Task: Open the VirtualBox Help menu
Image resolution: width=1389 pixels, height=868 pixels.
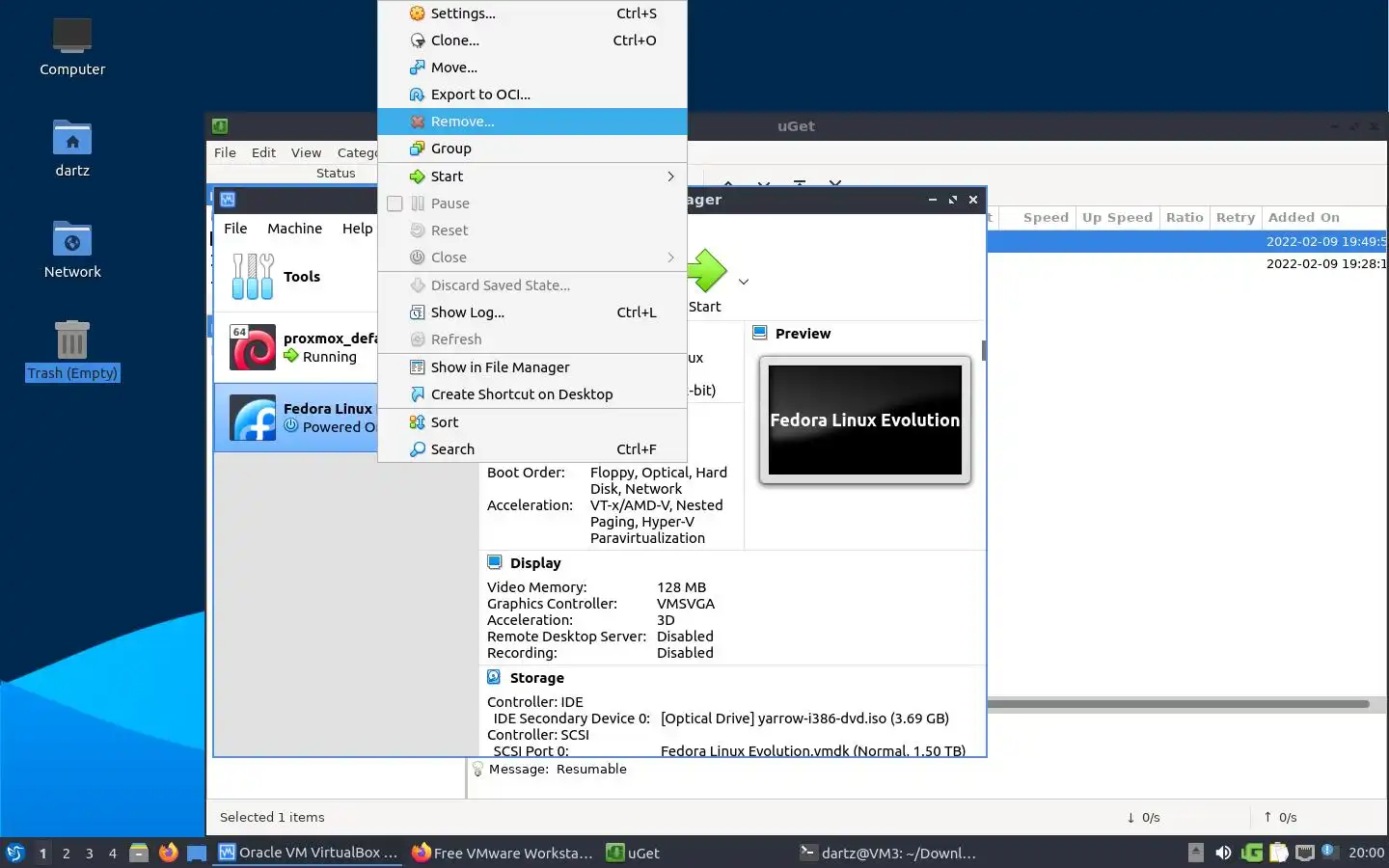Action: tap(357, 229)
